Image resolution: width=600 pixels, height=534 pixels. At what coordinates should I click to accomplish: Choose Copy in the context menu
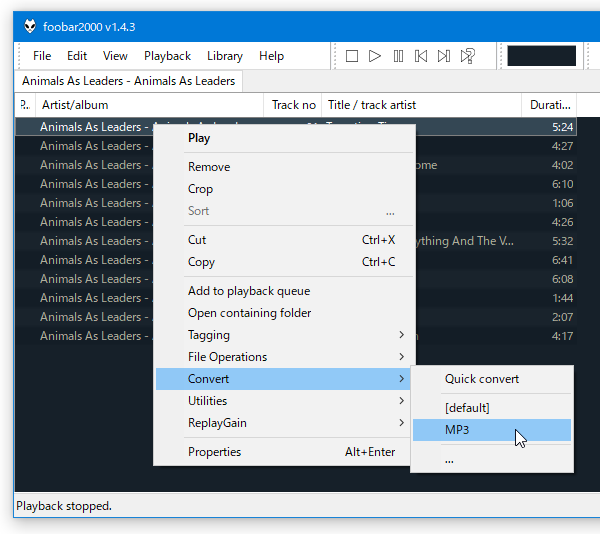[284, 262]
